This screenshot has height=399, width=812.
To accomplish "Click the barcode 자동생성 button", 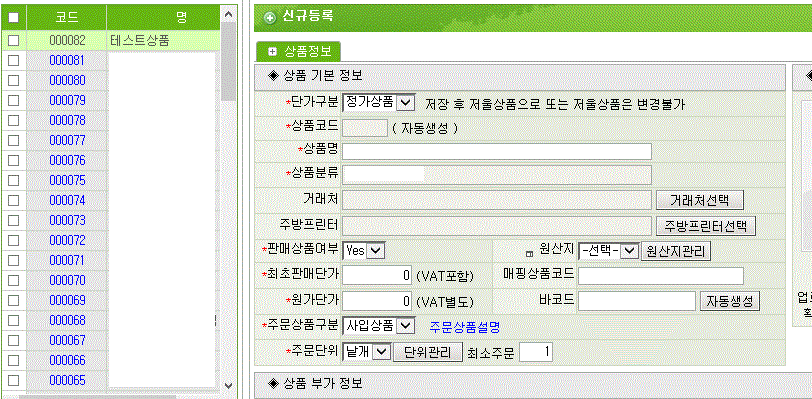I will click(730, 302).
